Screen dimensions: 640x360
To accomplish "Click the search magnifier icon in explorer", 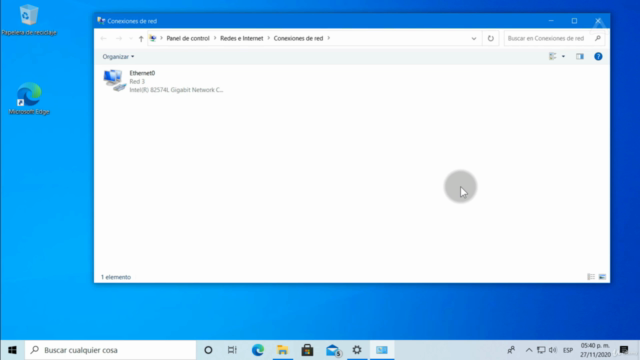I will [x=598, y=38].
